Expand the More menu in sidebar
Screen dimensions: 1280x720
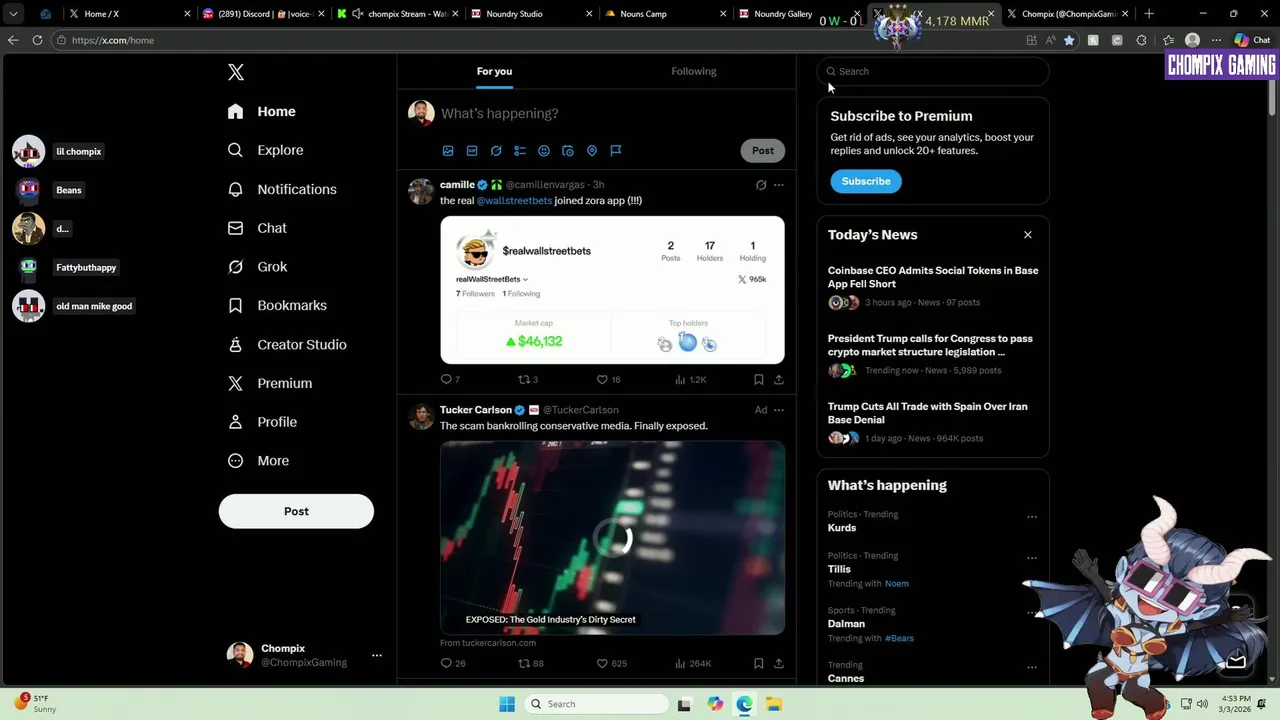click(x=258, y=461)
